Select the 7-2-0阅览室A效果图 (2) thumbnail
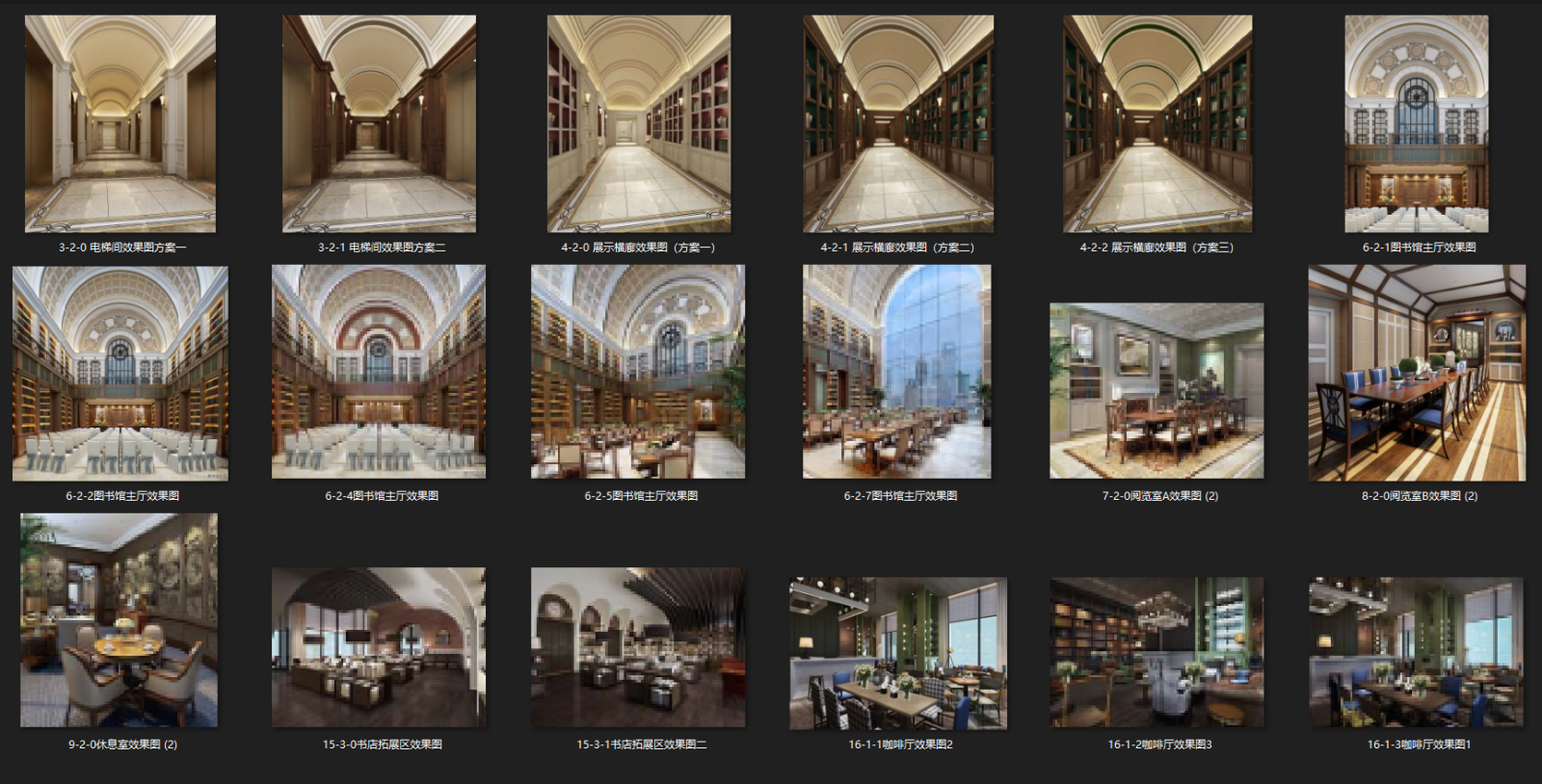The image size is (1542, 784). click(1156, 391)
